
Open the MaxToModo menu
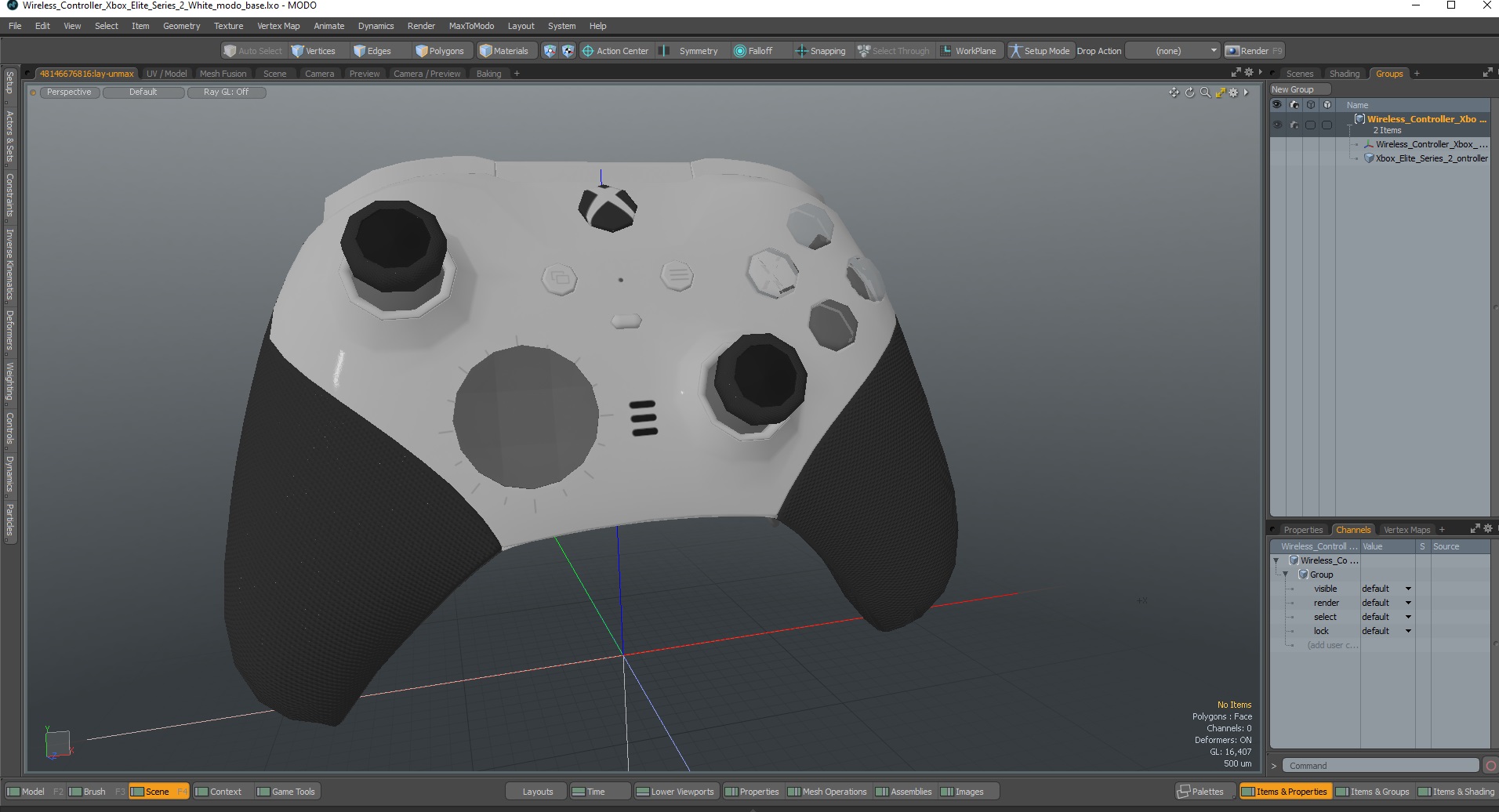(471, 26)
